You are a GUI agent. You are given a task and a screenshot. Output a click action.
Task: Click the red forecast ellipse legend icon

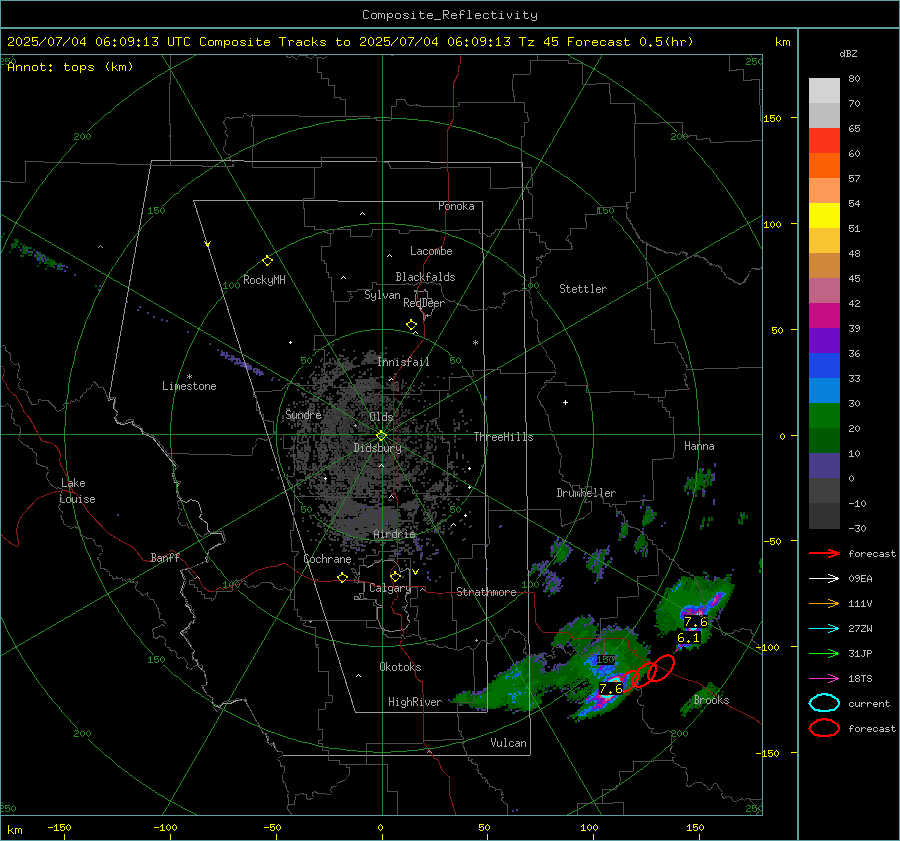(824, 728)
